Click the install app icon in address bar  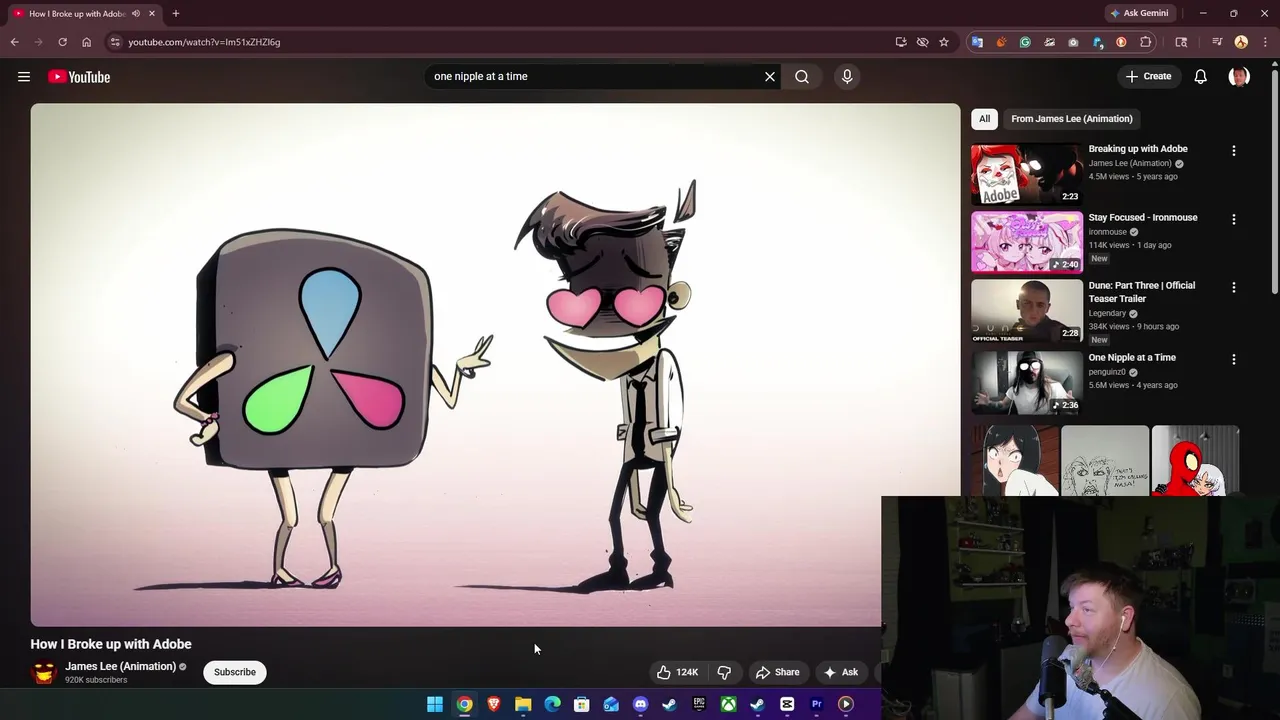click(901, 42)
